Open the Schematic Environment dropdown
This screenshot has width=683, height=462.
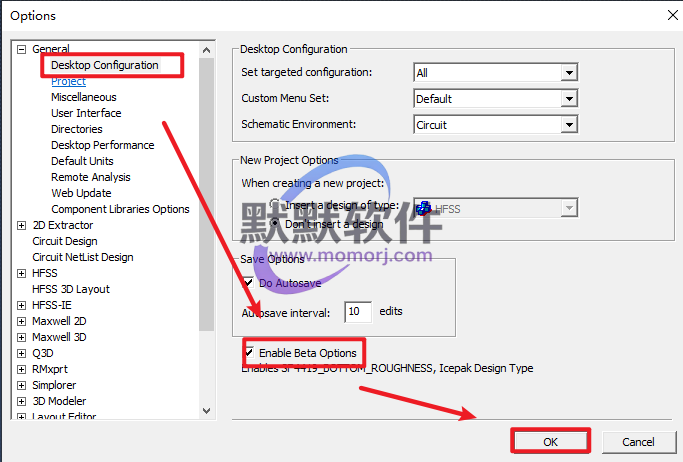click(569, 125)
